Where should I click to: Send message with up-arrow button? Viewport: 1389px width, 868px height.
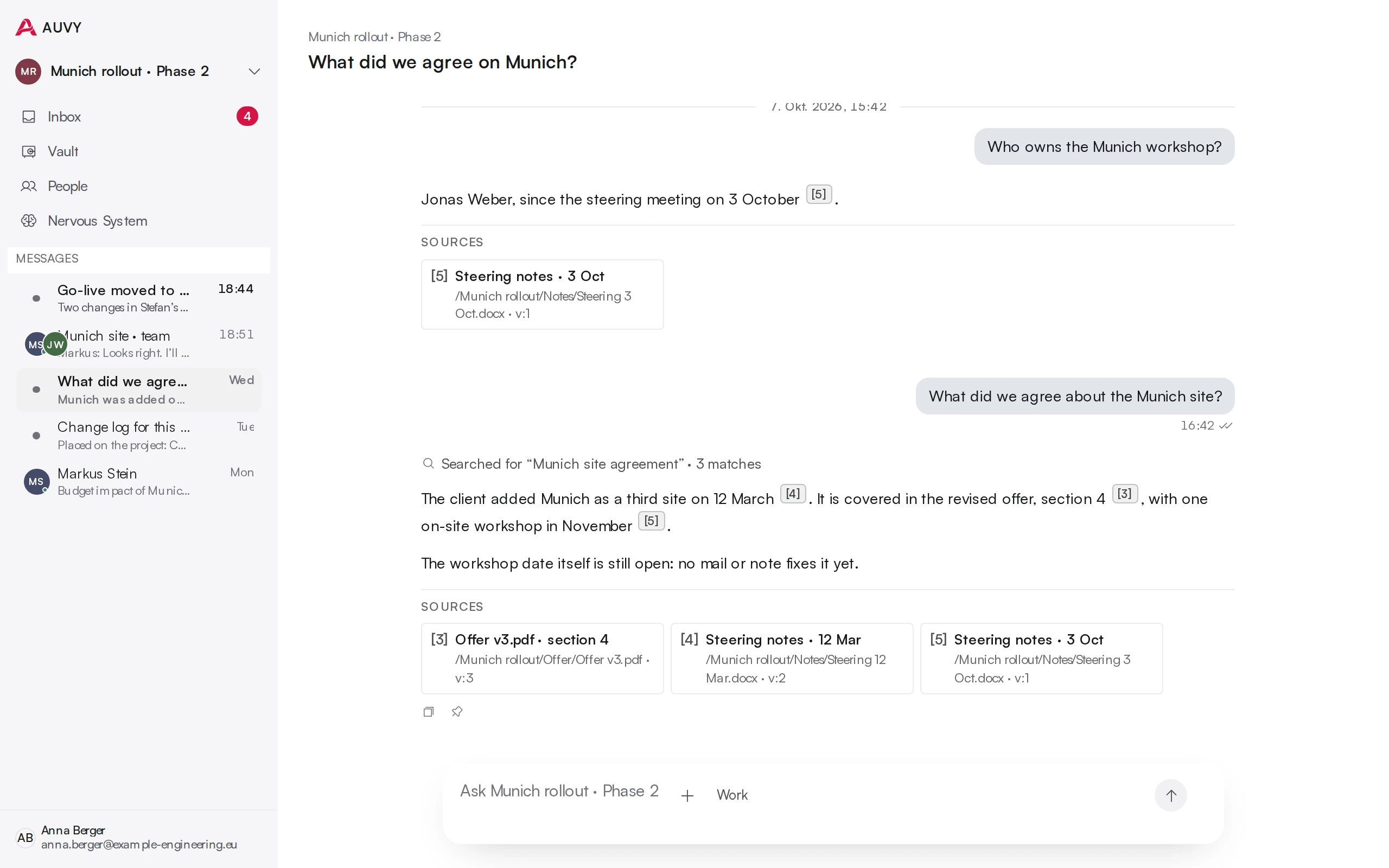click(x=1171, y=795)
